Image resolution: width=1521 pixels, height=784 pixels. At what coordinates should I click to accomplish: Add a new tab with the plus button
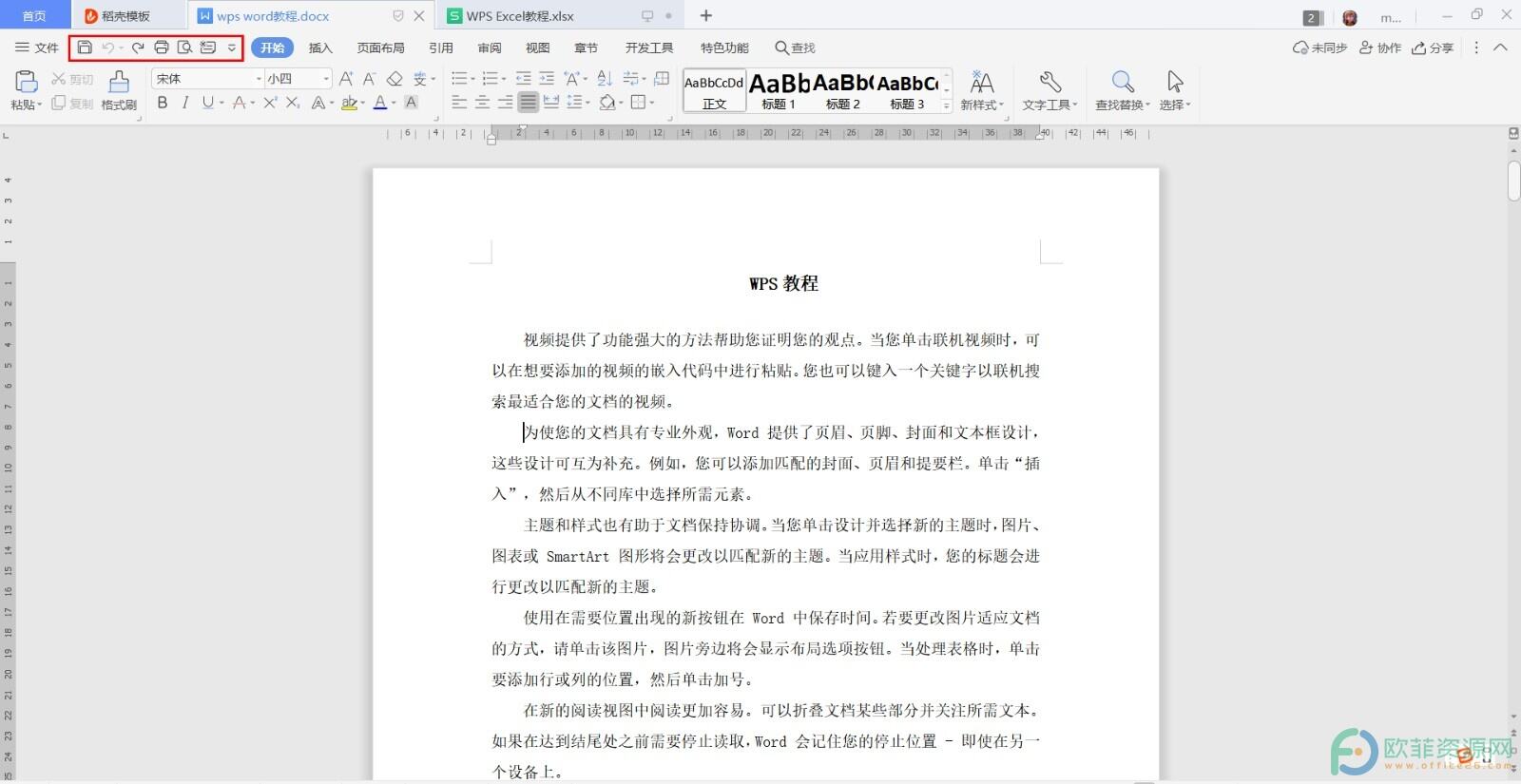(705, 16)
